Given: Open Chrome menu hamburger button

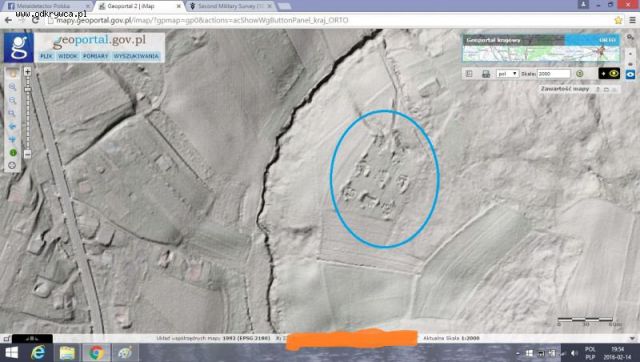Looking at the screenshot, I should [632, 20].
